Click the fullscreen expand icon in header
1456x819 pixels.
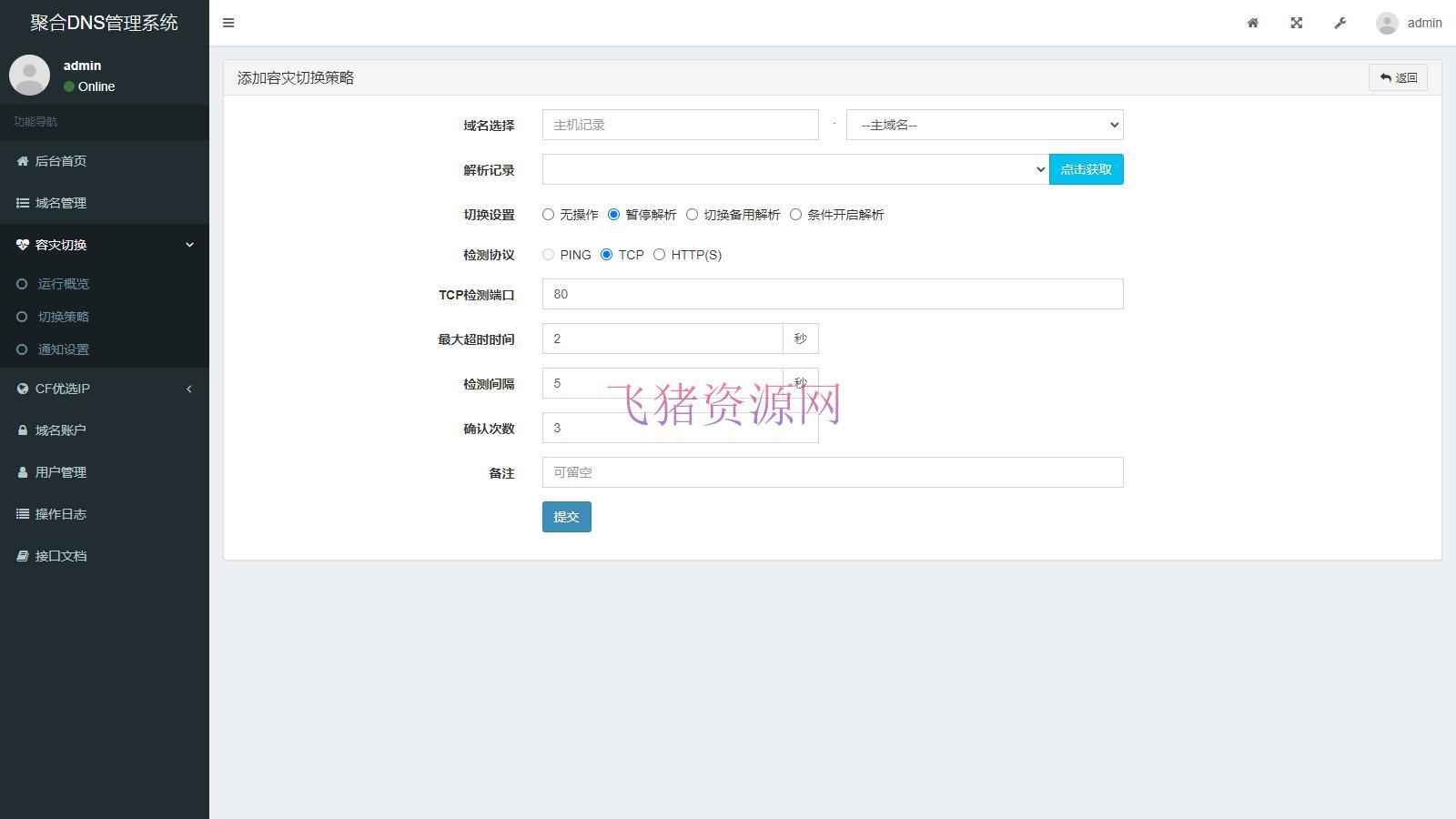point(1296,23)
